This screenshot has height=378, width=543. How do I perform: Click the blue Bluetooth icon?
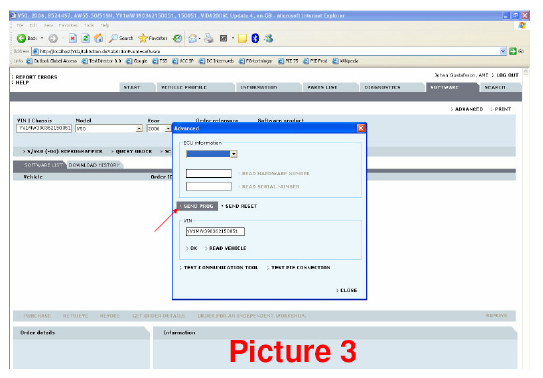[255, 38]
